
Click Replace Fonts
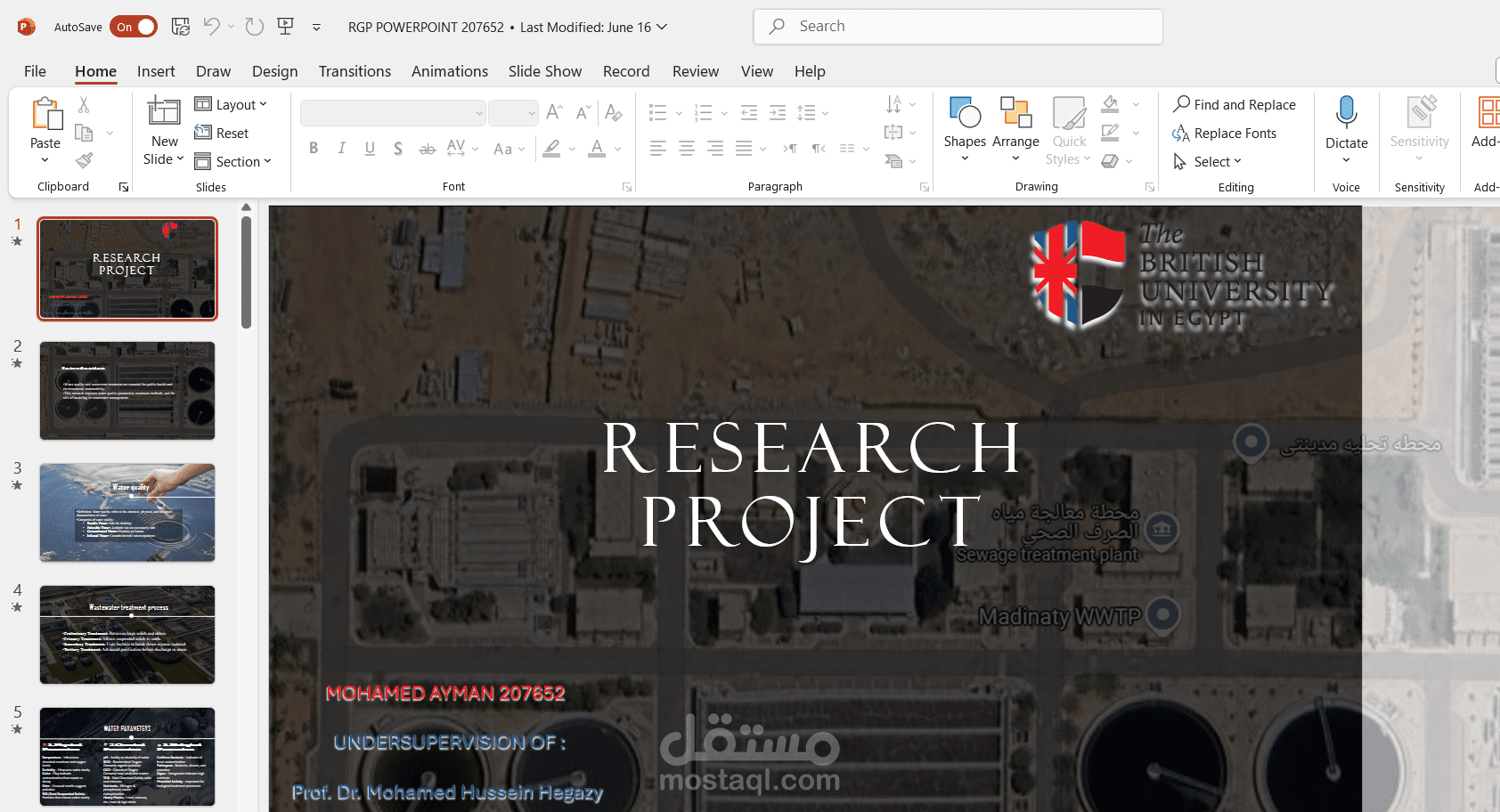point(1225,133)
